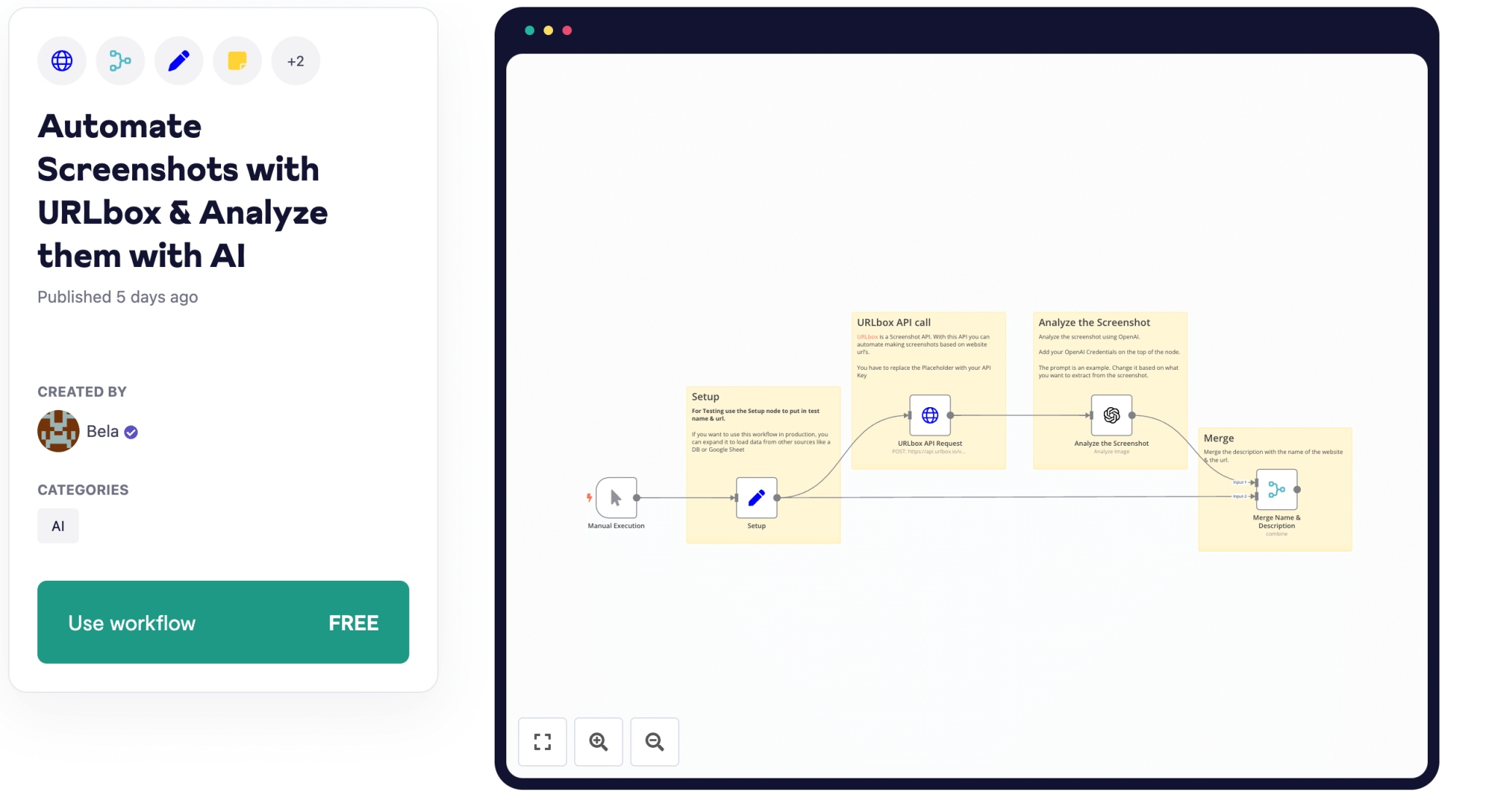Select the pencil node badge in the header
The width and height of the screenshot is (1492, 812).
coord(178,61)
